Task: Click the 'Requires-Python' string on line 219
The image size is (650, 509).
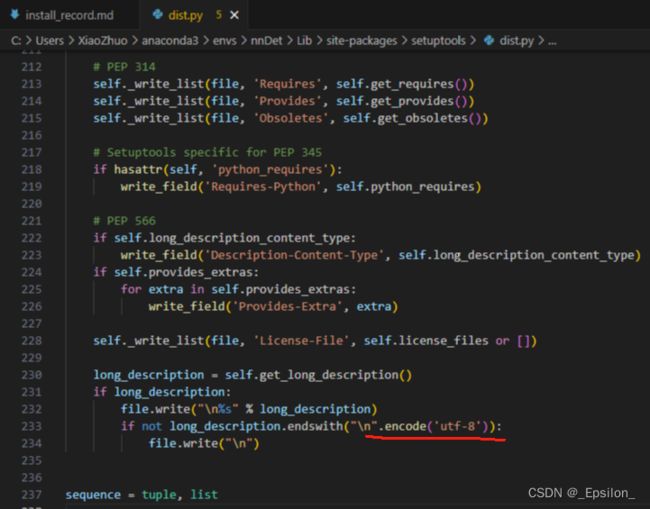Action: [263, 187]
